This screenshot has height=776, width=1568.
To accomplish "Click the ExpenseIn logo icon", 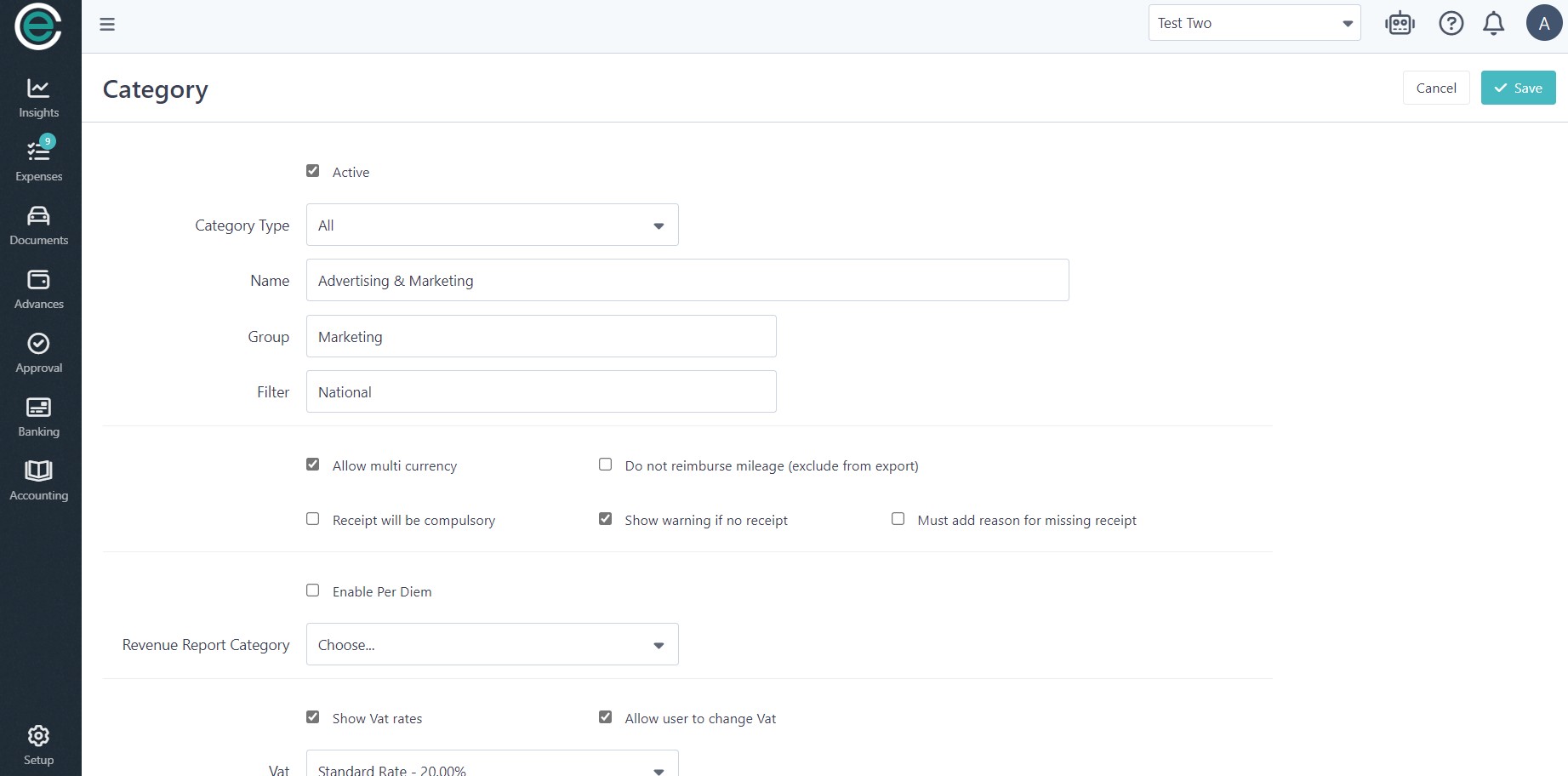I will (x=38, y=26).
